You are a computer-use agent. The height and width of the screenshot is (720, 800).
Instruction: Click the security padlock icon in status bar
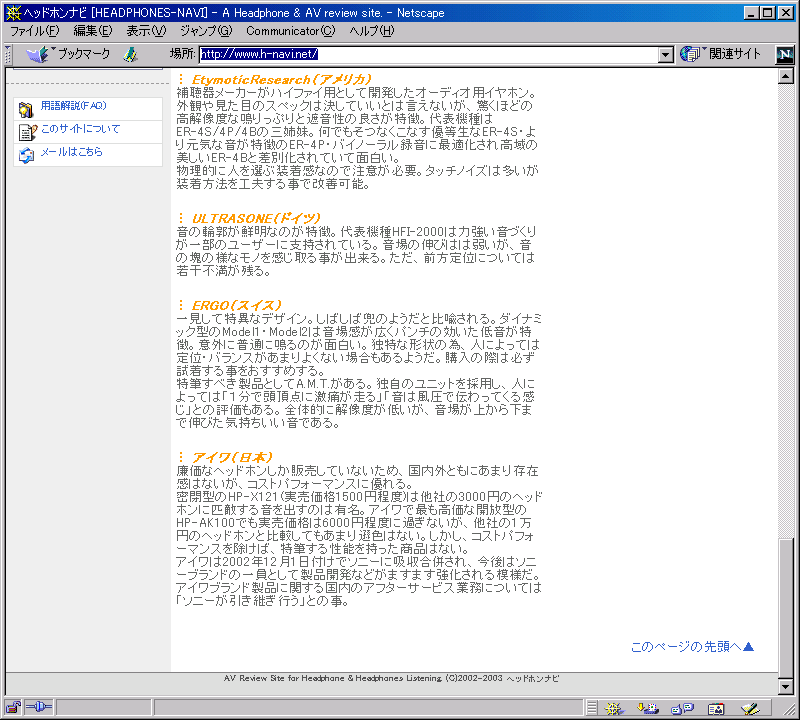pos(13,708)
